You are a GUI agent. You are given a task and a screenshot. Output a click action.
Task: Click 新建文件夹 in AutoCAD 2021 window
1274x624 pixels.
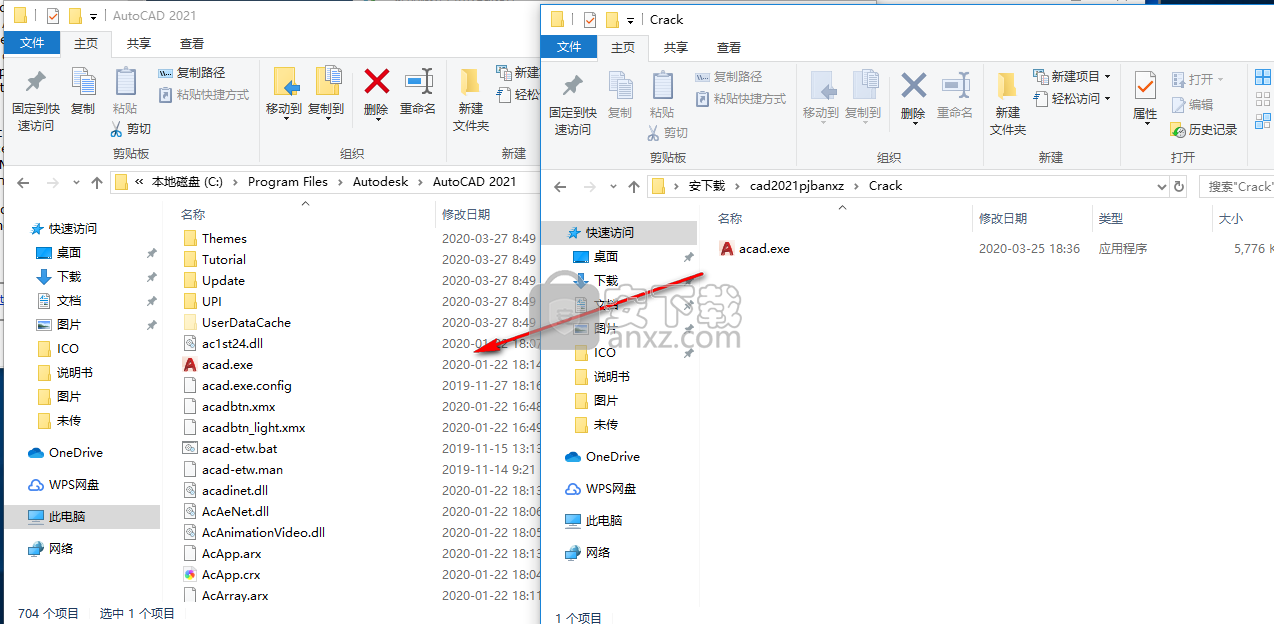(x=471, y=101)
